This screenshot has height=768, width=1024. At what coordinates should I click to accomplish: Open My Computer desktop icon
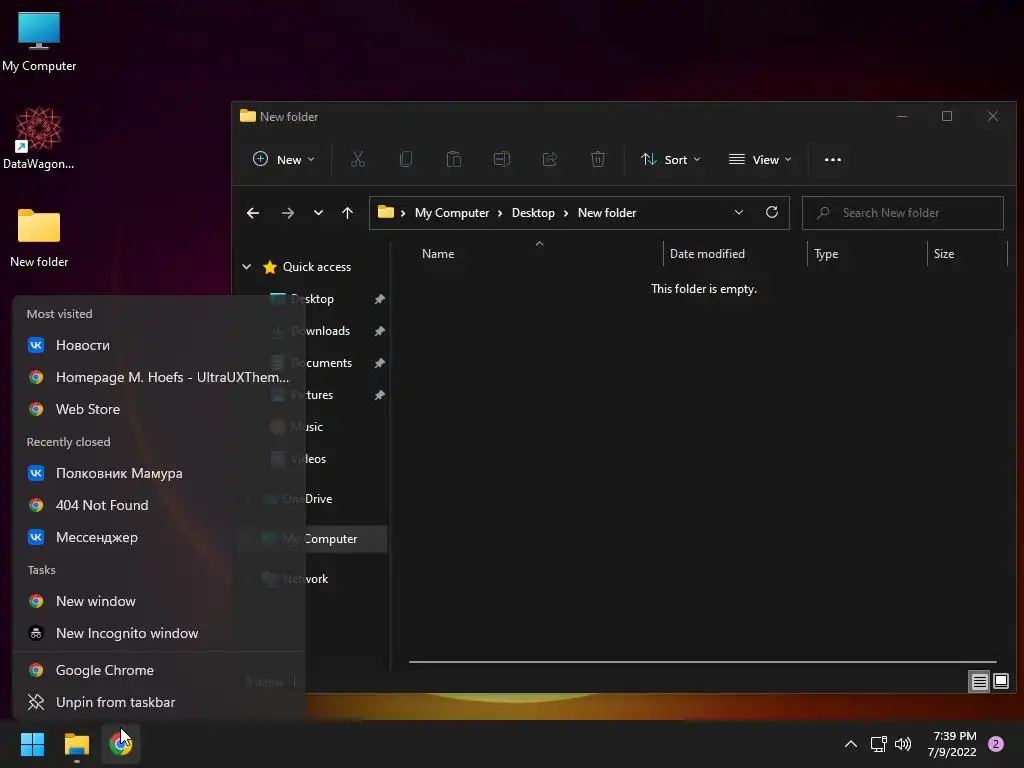pyautogui.click(x=39, y=41)
